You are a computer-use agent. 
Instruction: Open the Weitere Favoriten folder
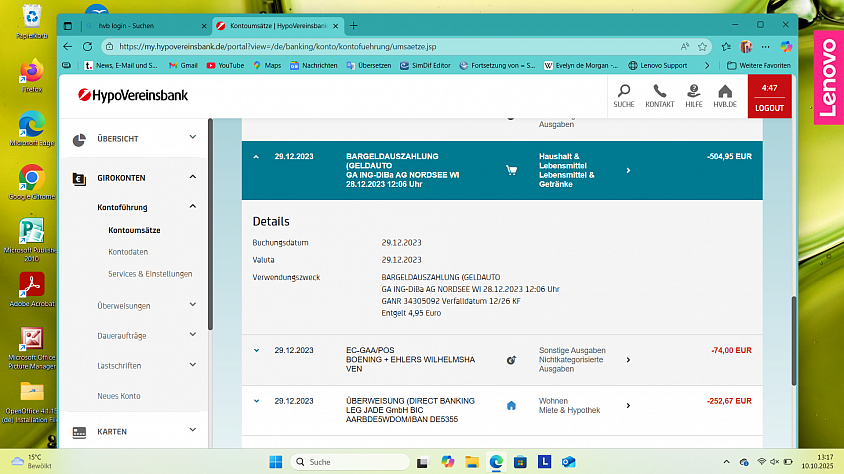(x=759, y=66)
